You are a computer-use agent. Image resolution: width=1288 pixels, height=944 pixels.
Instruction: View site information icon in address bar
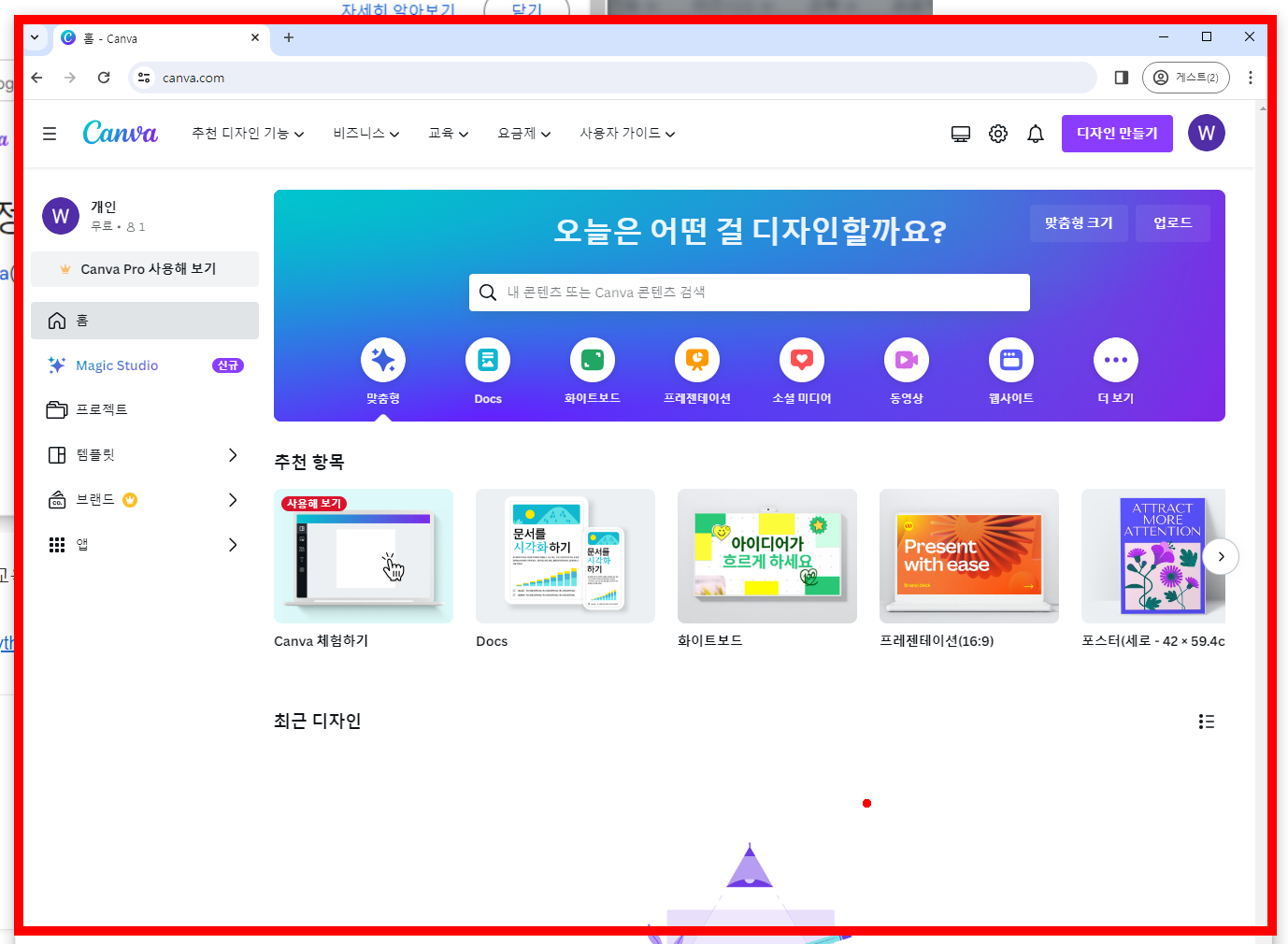[144, 78]
